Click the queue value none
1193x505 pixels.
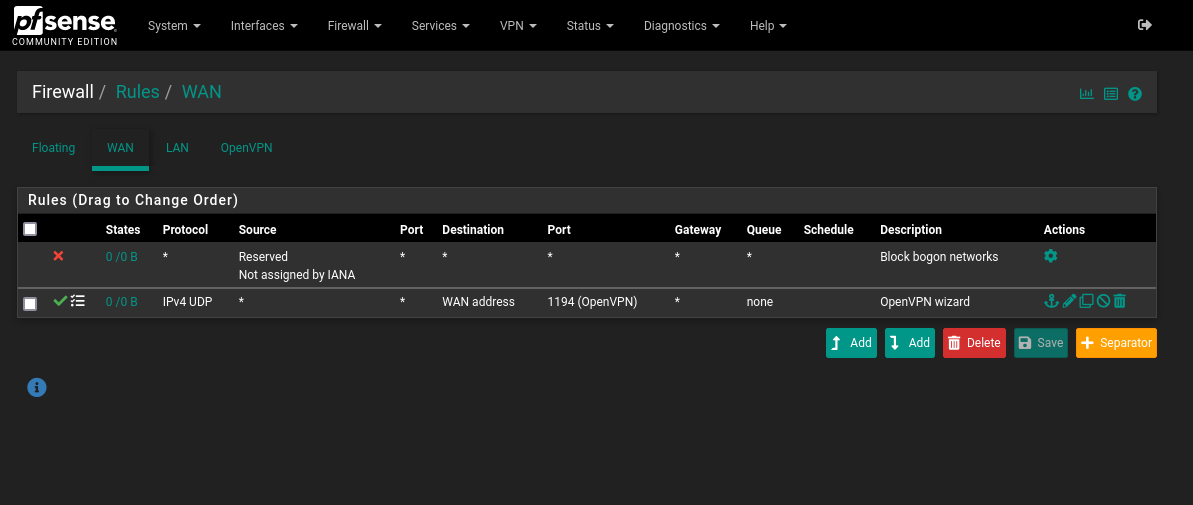click(759, 302)
